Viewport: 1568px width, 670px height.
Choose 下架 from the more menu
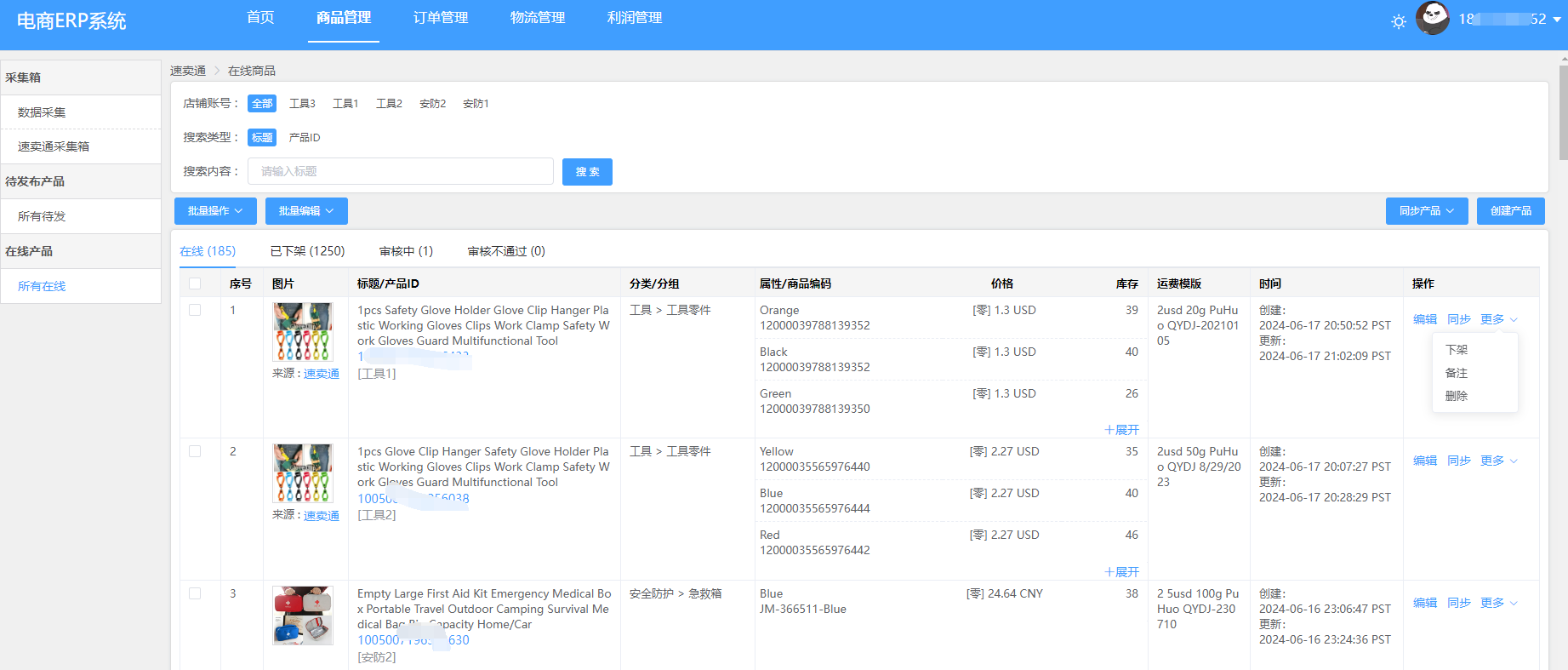(1457, 350)
